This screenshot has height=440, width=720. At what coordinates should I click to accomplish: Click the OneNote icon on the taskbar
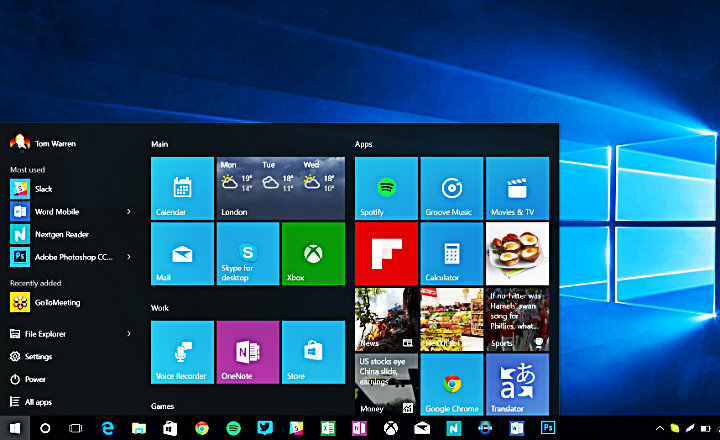coord(359,428)
